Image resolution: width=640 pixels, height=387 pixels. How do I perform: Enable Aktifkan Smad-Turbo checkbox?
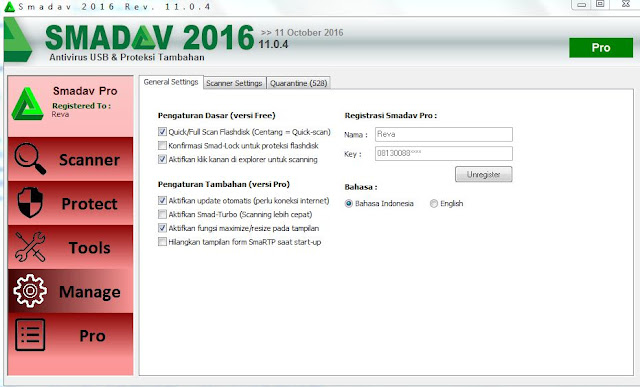coord(162,214)
